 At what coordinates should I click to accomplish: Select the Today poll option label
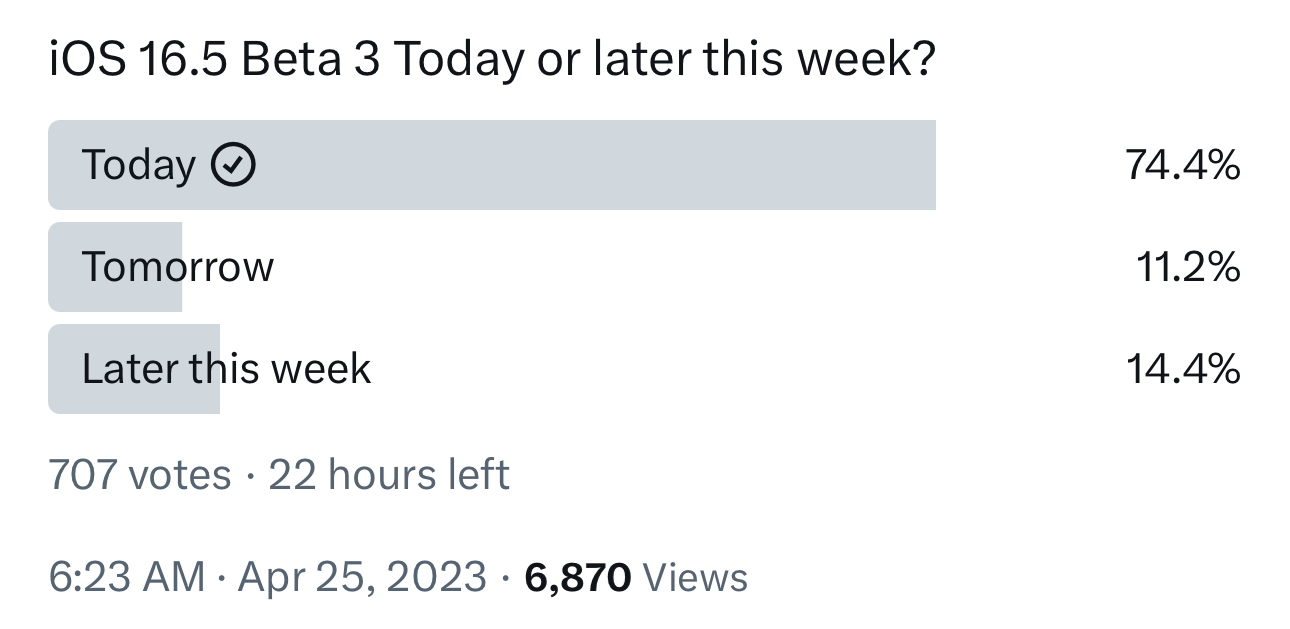[x=138, y=165]
